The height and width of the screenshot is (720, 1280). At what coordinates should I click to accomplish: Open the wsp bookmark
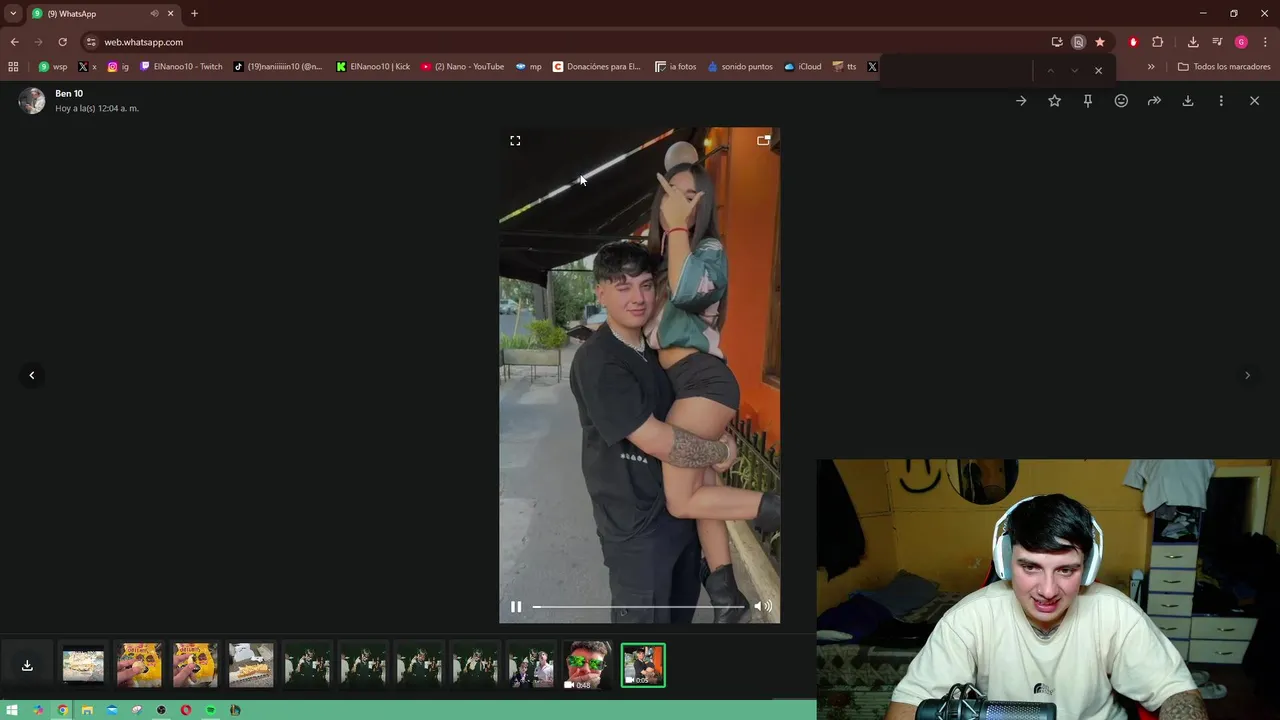[53, 67]
